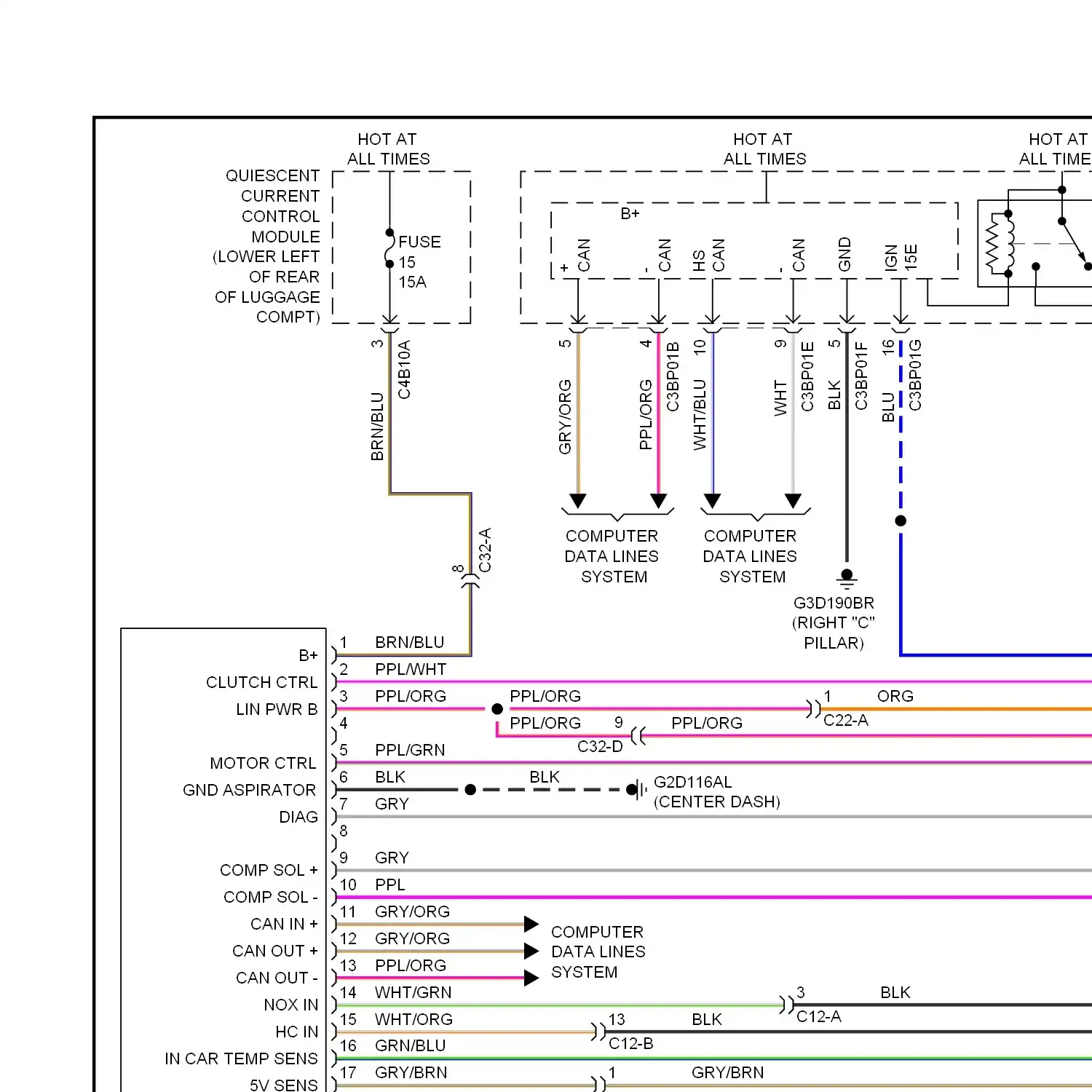Click the arrowhead on pin 13 PPL/ORG wire
Screen dimensions: 1092x1092
point(531,978)
